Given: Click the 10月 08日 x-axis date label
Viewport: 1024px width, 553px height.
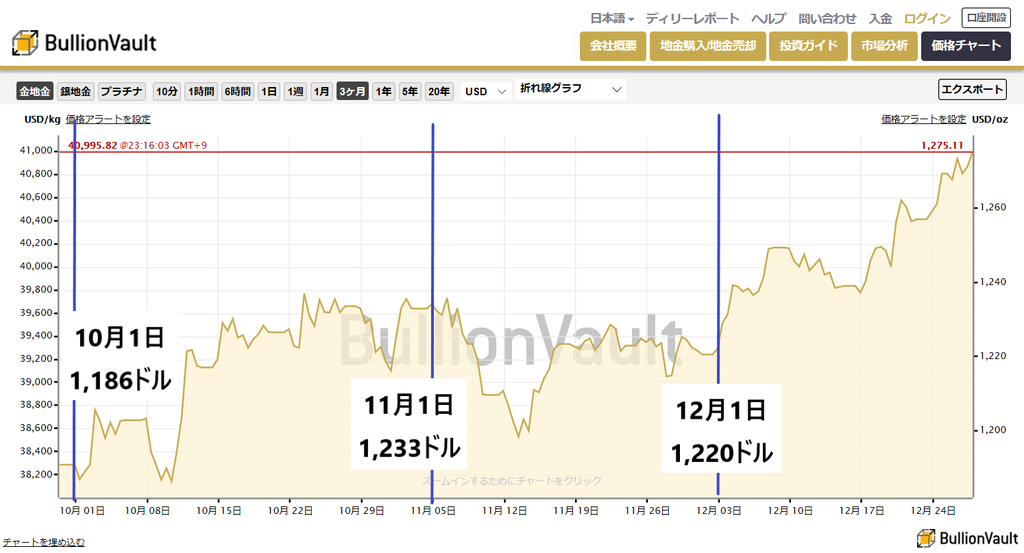Looking at the screenshot, I should (147, 511).
